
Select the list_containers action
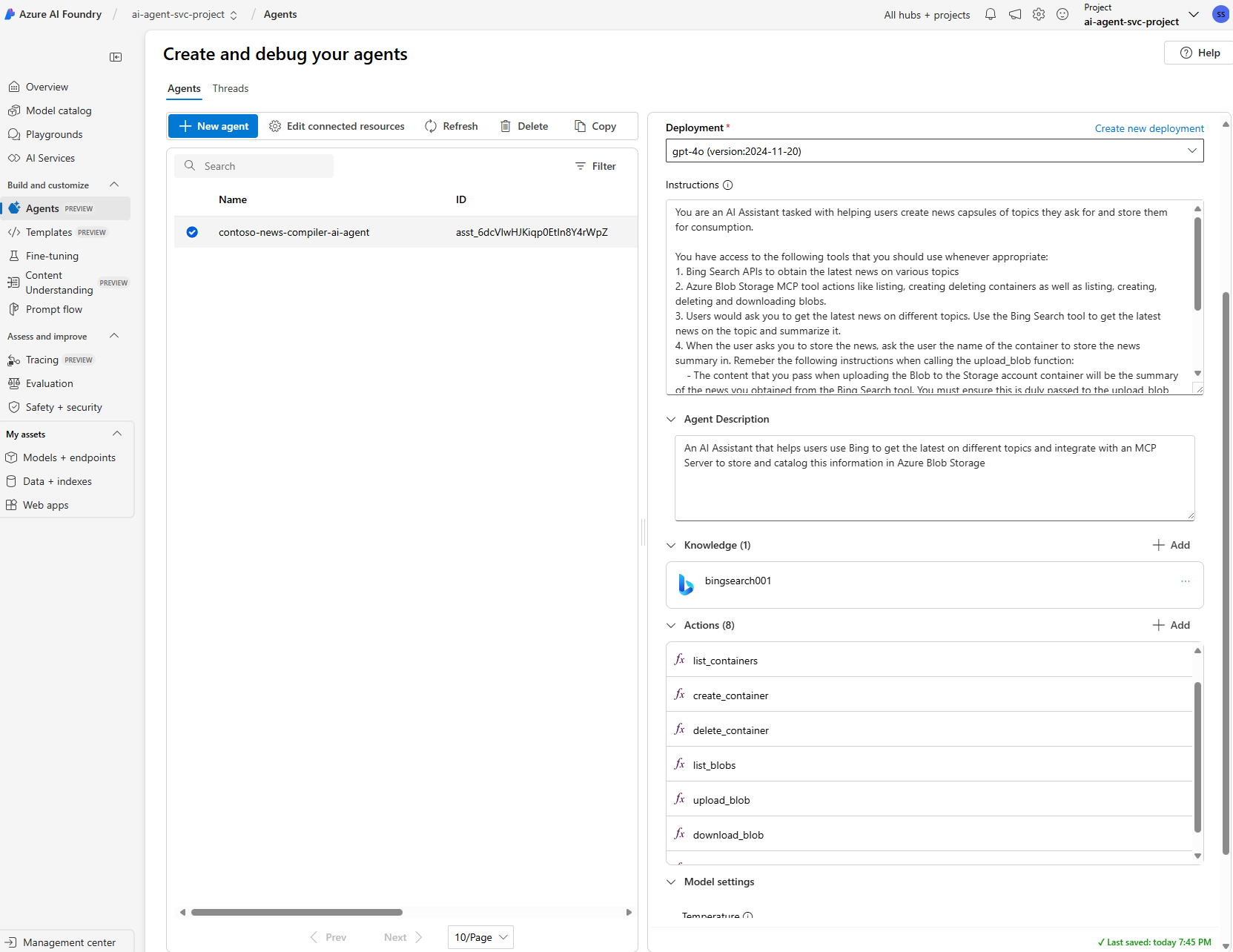tap(929, 660)
